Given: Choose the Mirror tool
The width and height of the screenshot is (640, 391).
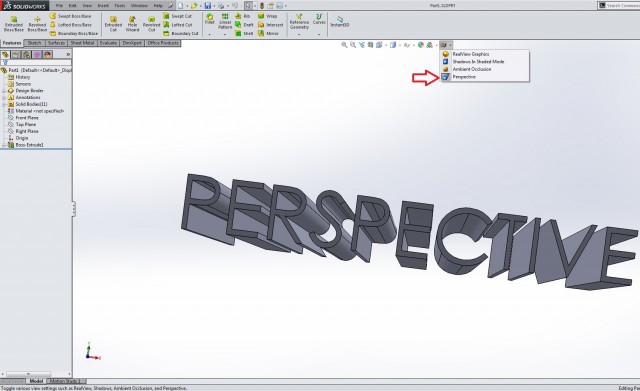Looking at the screenshot, I should (x=269, y=33).
